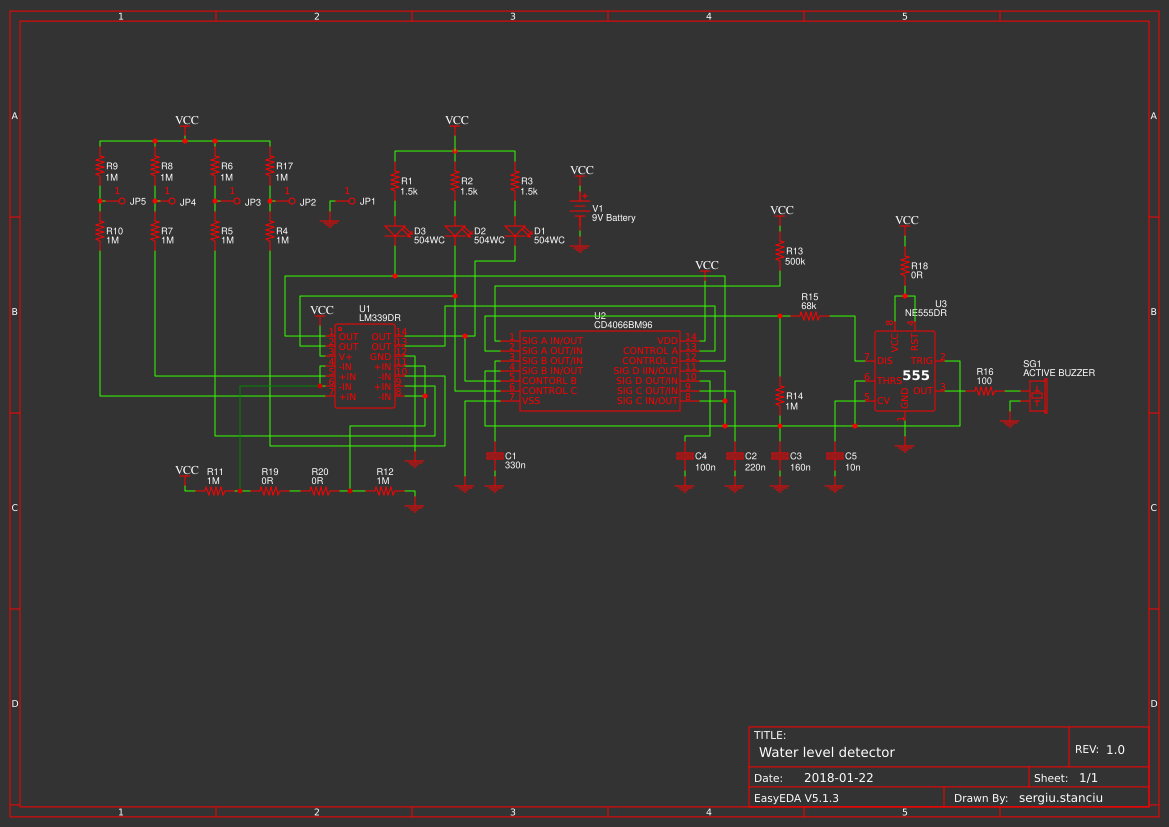Click the ground symbol below the battery
Viewport: 1169px width, 827px height.
point(580,248)
